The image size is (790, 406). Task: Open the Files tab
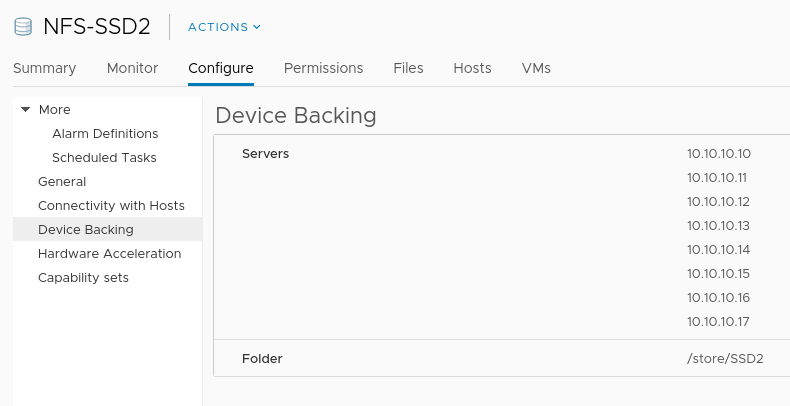coord(408,68)
